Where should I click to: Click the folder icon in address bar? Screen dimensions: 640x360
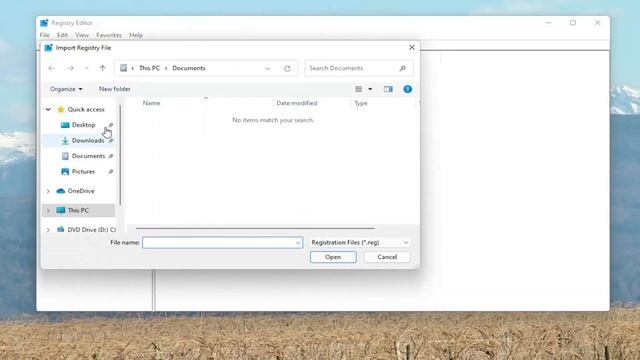pyautogui.click(x=123, y=68)
